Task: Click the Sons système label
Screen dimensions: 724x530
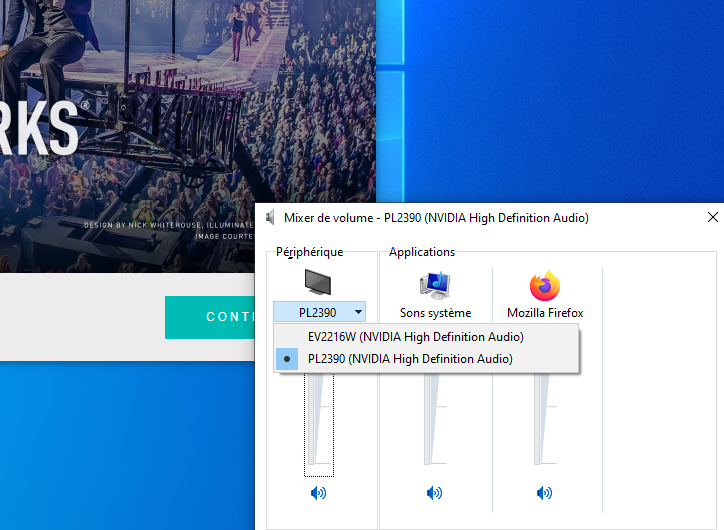Action: [x=435, y=313]
